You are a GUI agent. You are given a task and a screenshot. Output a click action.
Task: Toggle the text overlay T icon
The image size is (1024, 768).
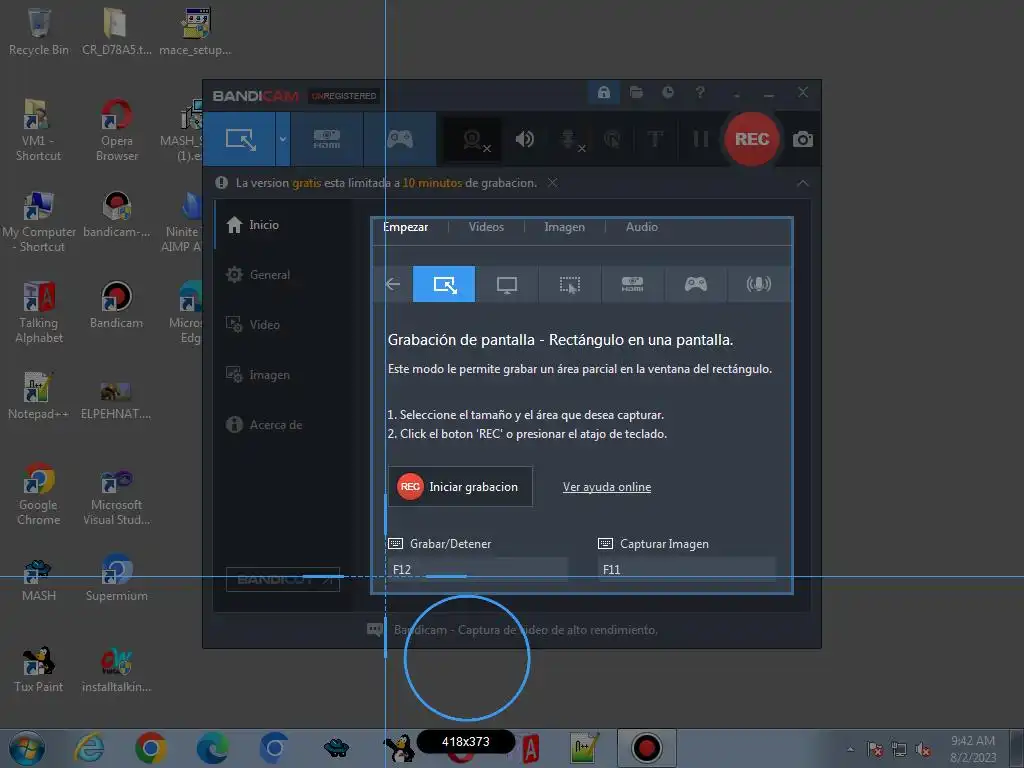[x=654, y=139]
